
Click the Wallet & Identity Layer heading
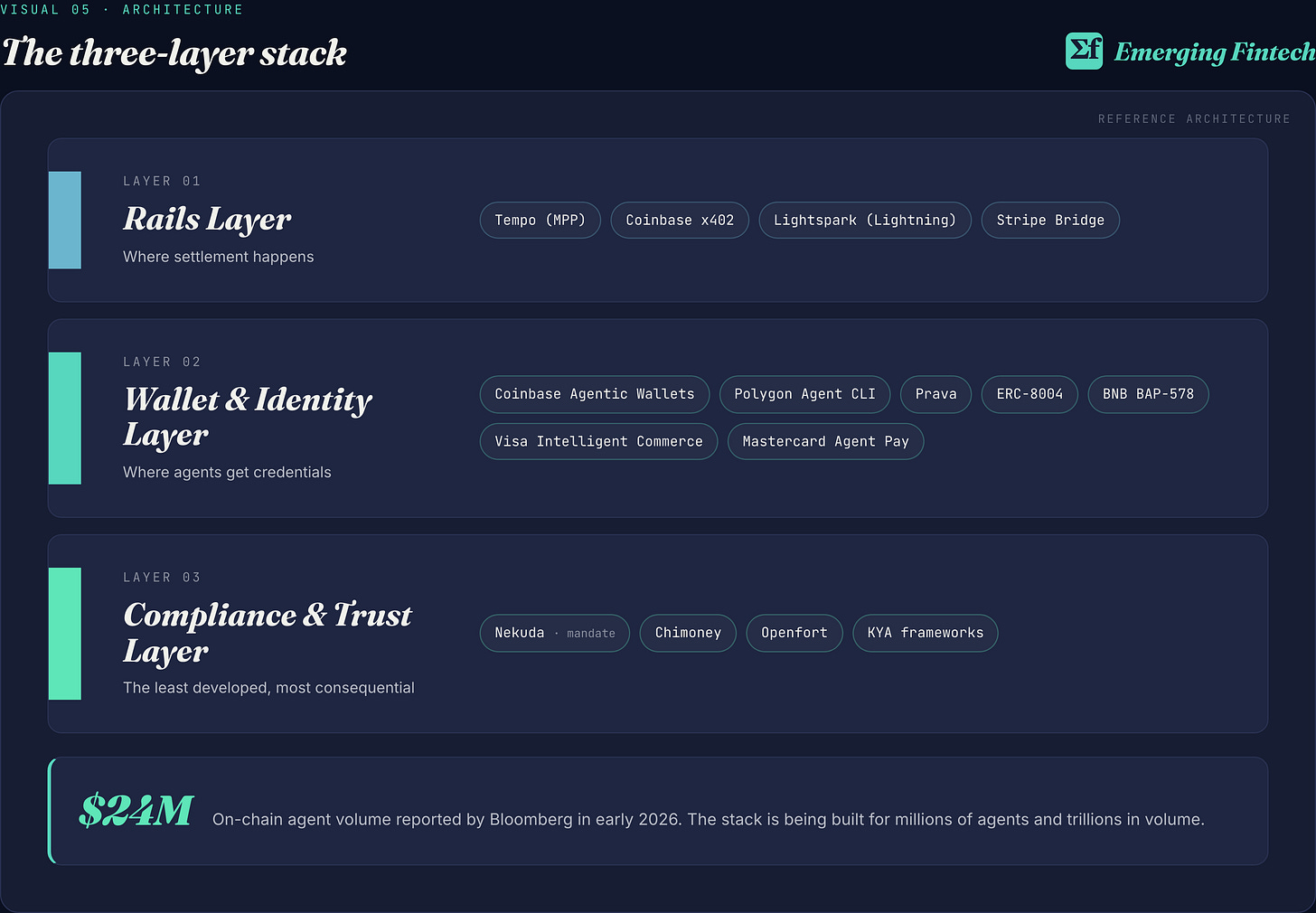coord(248,417)
